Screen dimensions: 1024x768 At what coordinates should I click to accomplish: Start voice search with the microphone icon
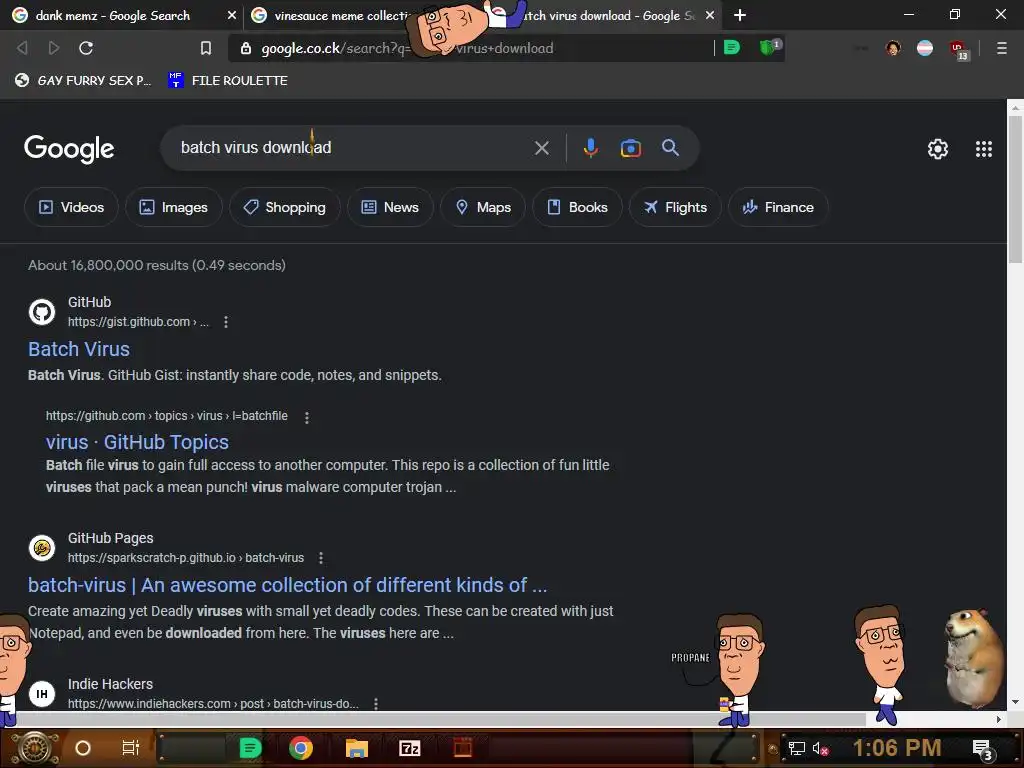590,148
